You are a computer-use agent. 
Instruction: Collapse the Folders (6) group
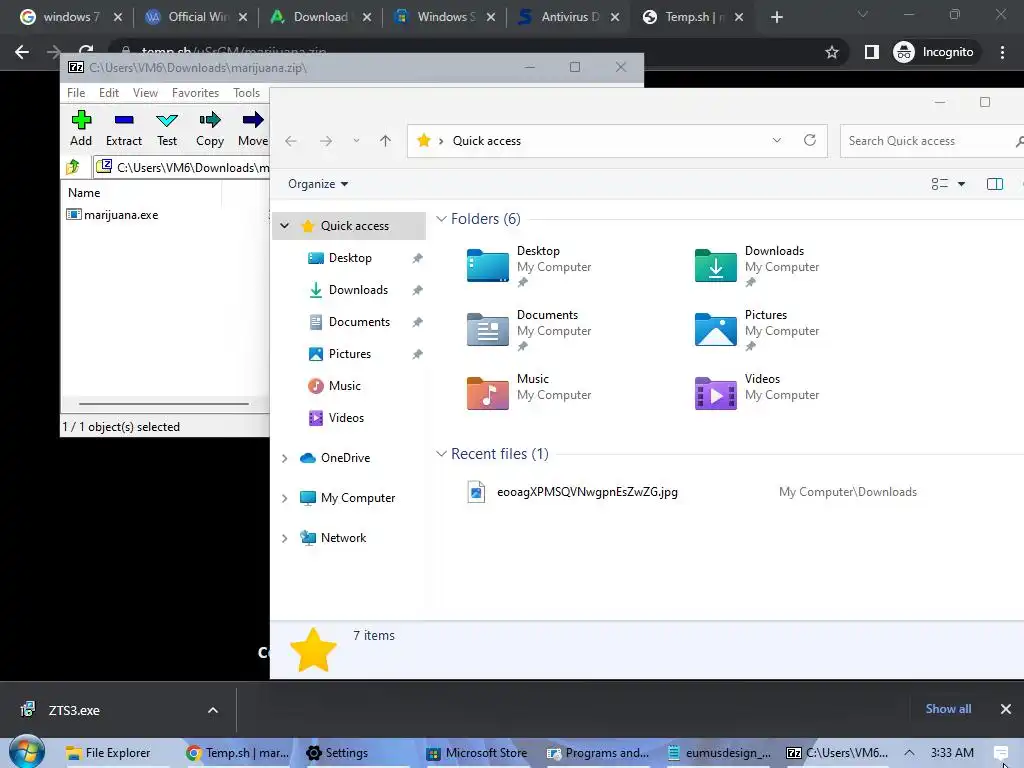tap(441, 219)
